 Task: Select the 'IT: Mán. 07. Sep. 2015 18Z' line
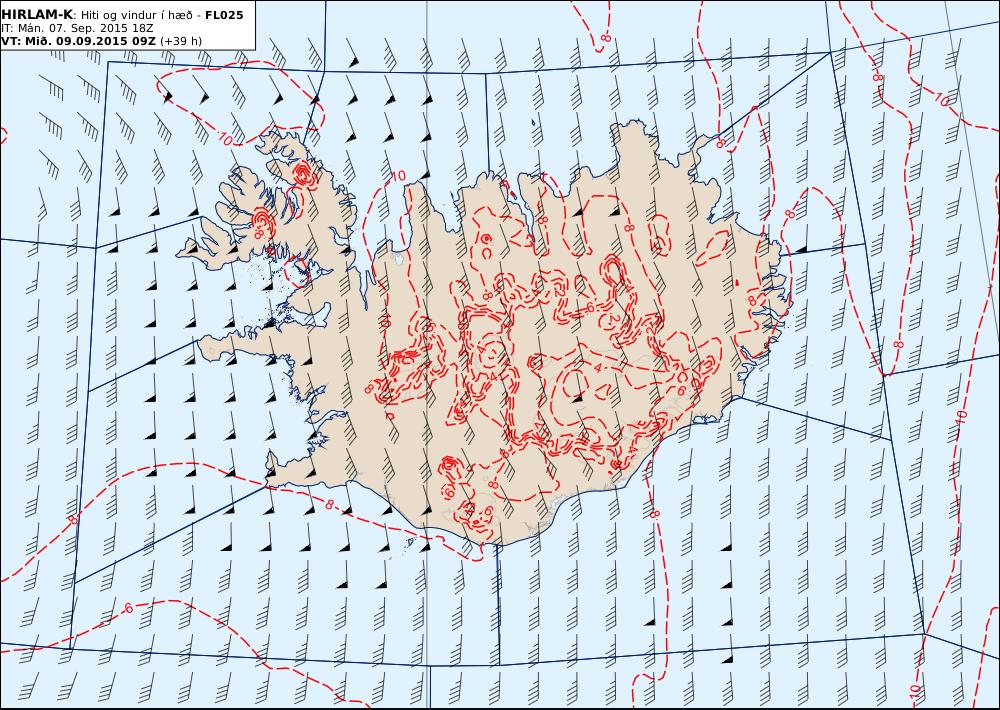coord(77,28)
